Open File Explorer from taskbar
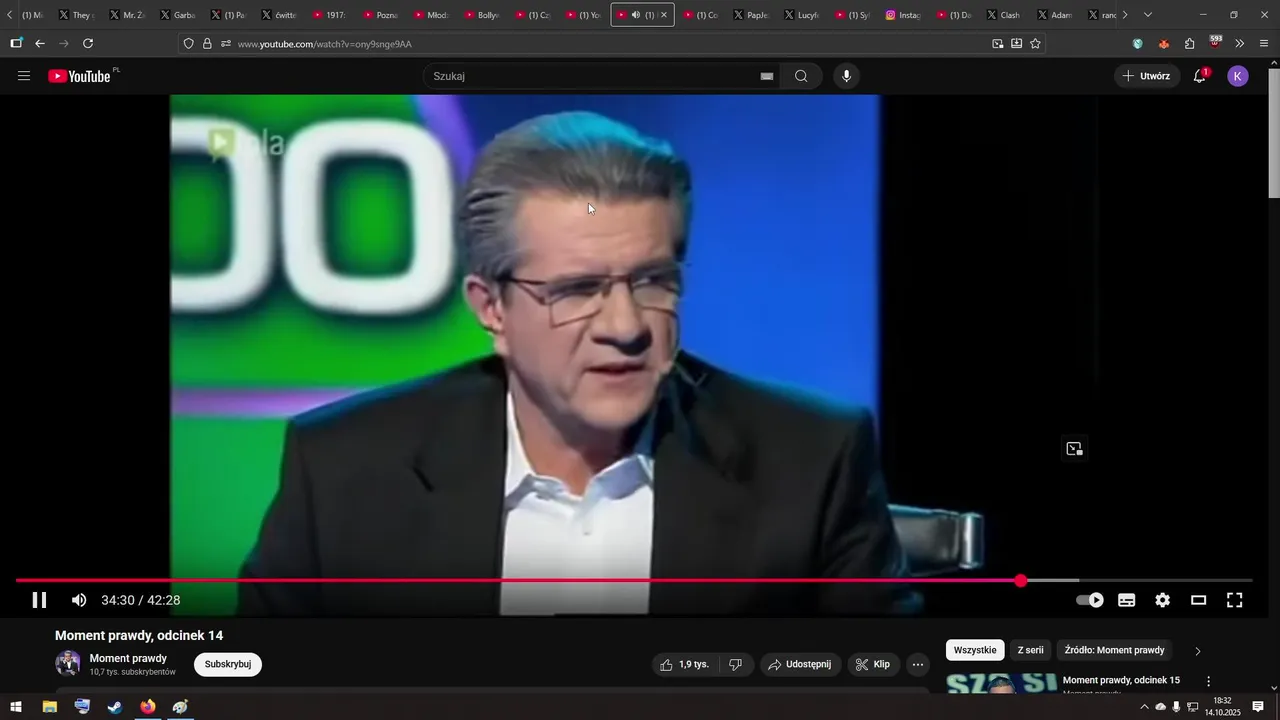Screen dimensions: 1280x720 pyautogui.click(x=49, y=707)
